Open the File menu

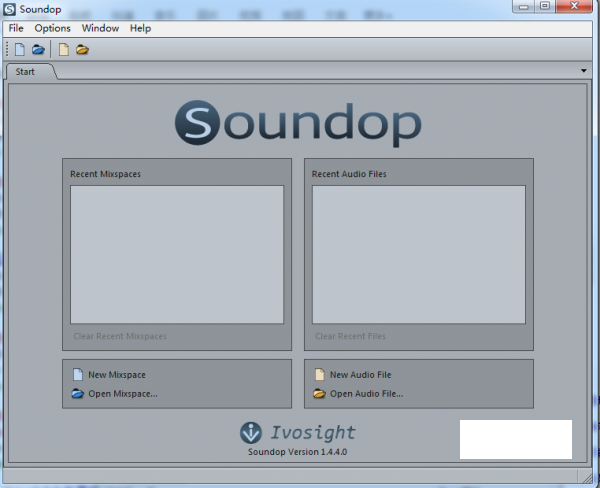pos(16,28)
